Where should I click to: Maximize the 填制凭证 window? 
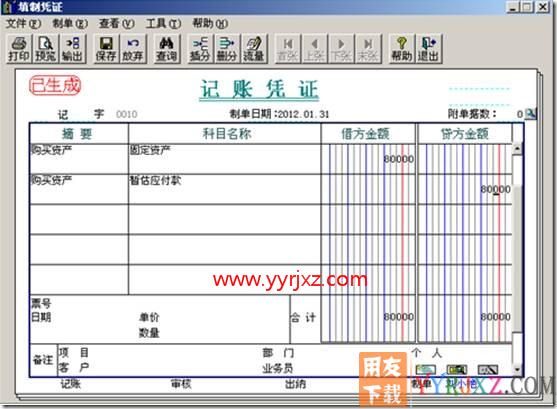528,7
